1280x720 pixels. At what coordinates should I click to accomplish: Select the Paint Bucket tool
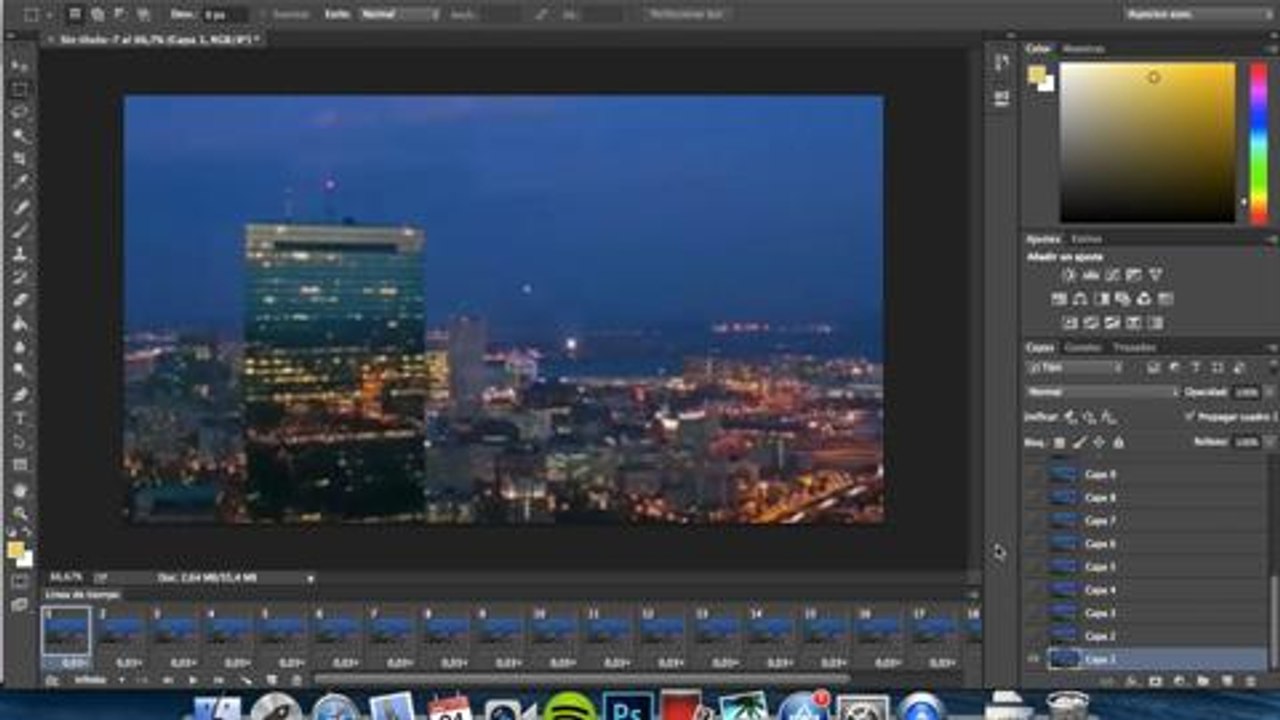pos(19,323)
